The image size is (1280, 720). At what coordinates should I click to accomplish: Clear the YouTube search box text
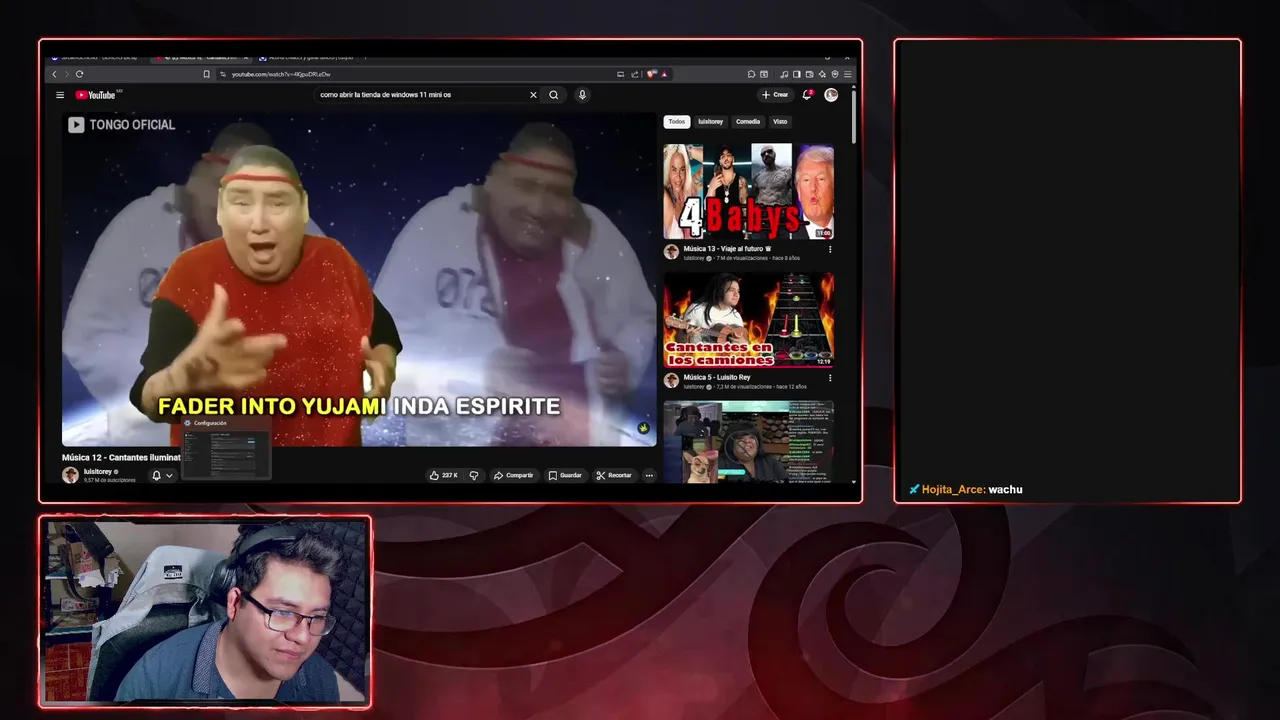point(533,95)
